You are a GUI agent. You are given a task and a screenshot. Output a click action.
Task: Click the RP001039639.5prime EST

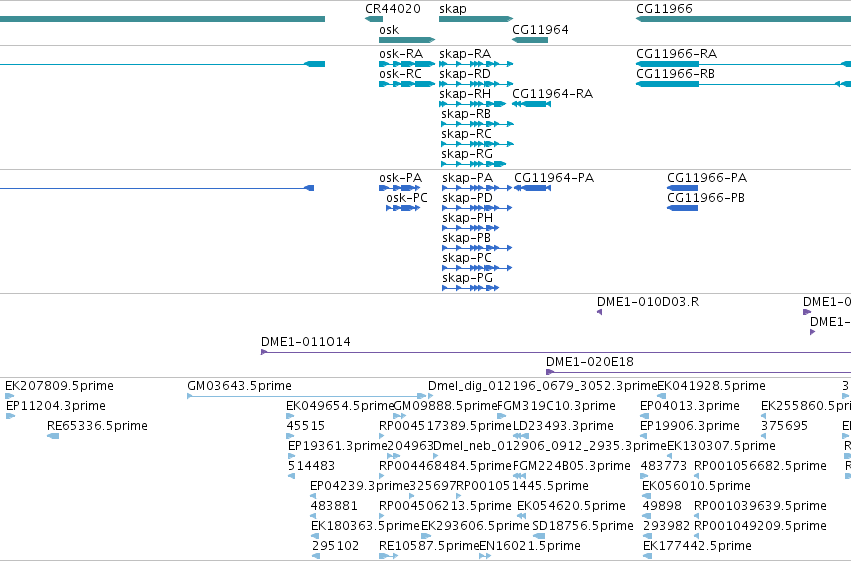697,516
